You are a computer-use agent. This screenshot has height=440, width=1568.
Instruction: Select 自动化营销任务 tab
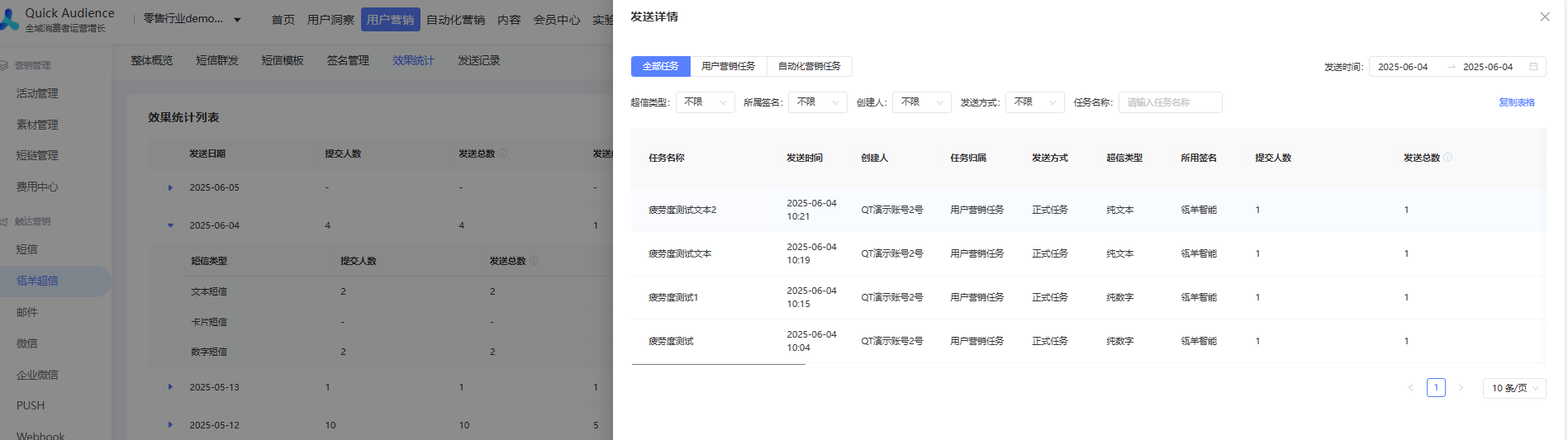[x=809, y=66]
